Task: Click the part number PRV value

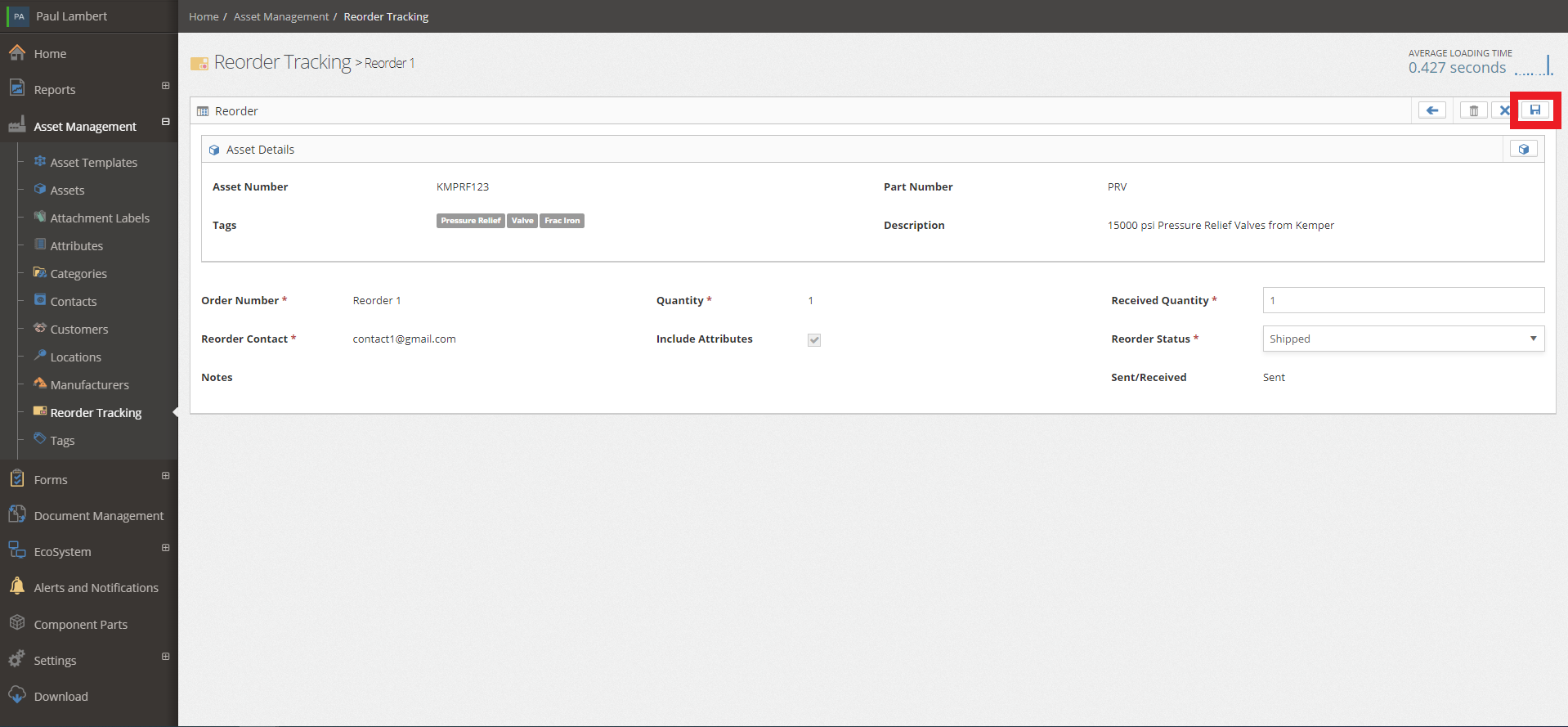Action: coord(1118,187)
